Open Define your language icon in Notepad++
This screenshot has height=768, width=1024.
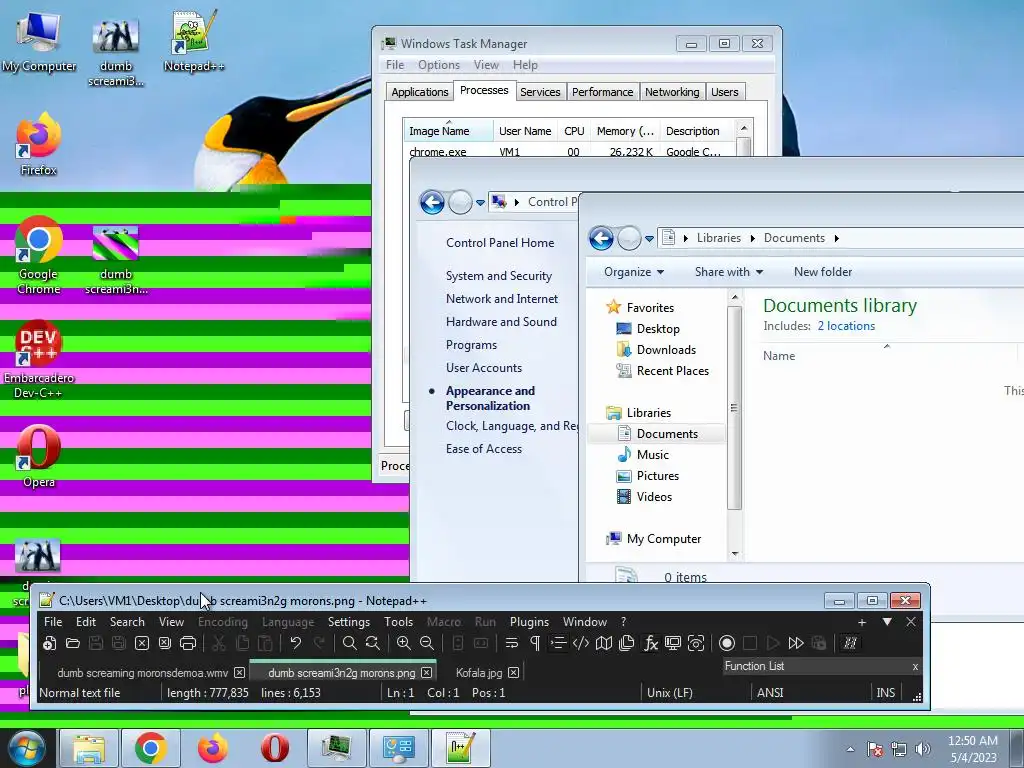tap(581, 643)
